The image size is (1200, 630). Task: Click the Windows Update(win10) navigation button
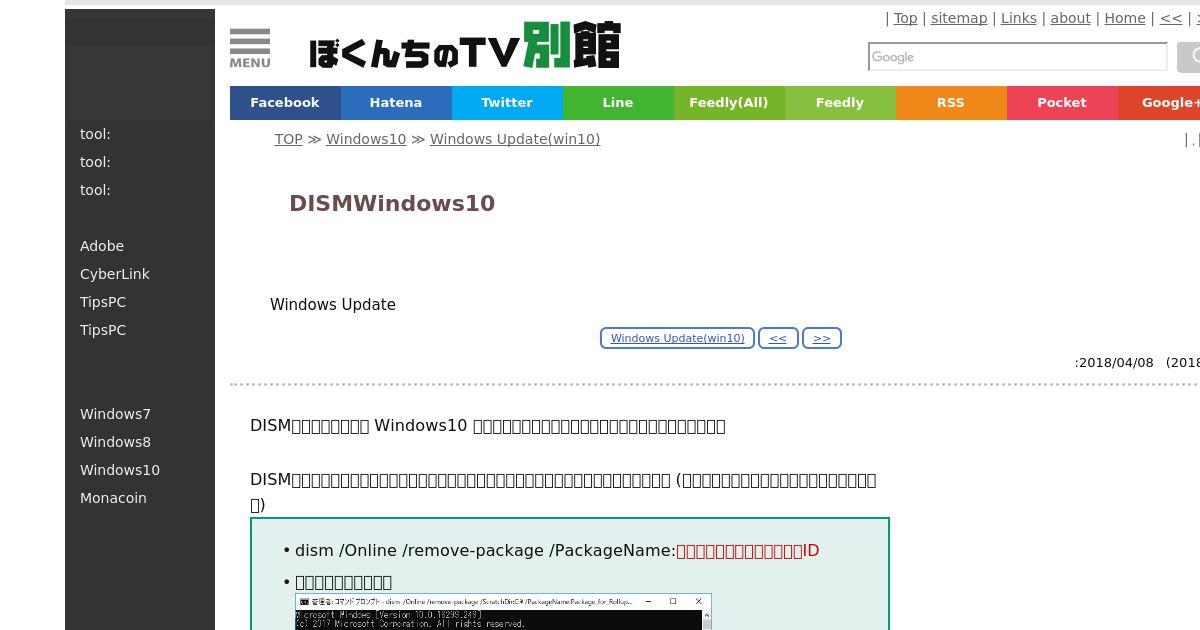tap(677, 338)
